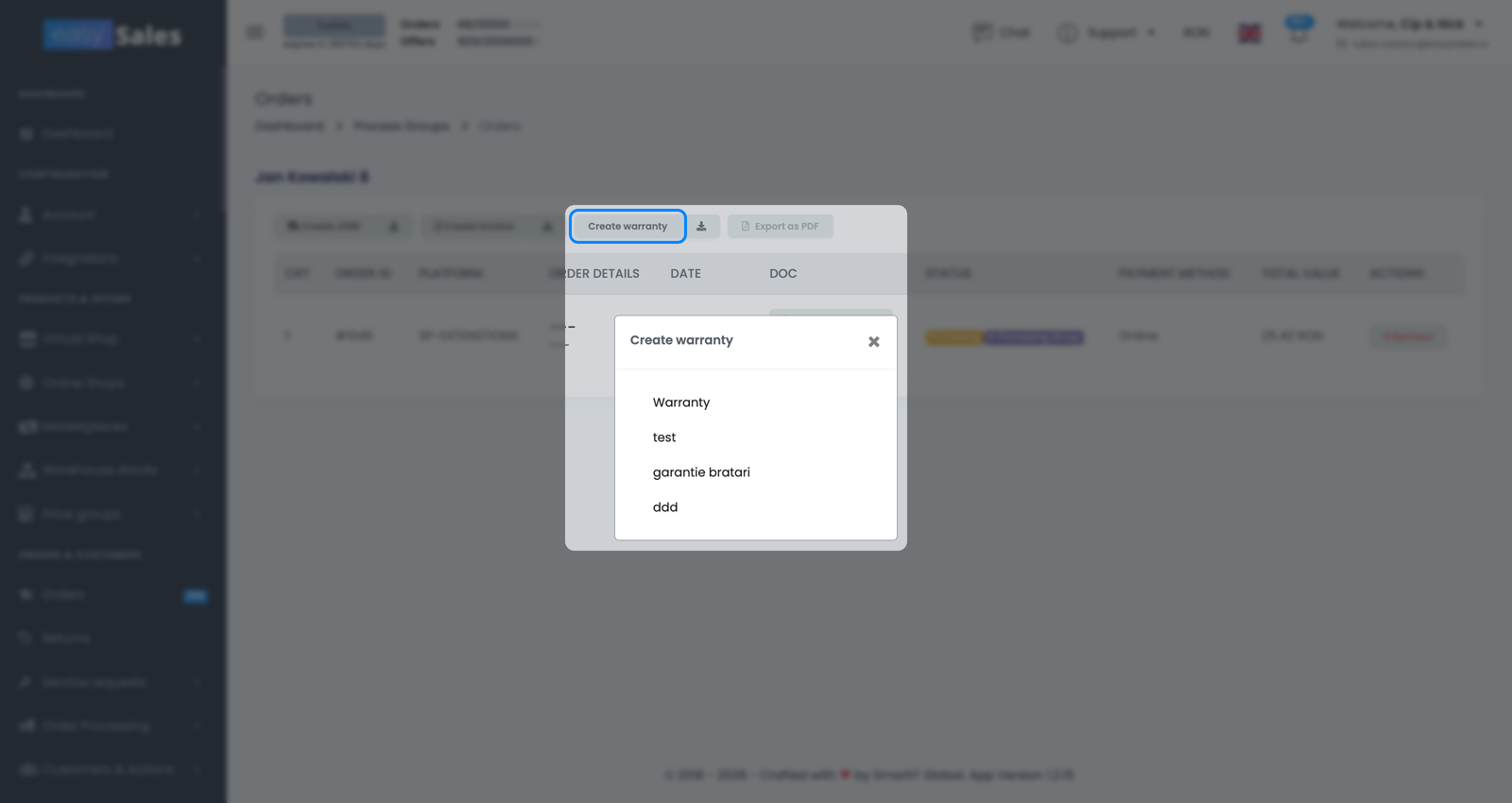Open the Support dropdown in top bar
The height and width of the screenshot is (803, 1512).
pos(1107,33)
